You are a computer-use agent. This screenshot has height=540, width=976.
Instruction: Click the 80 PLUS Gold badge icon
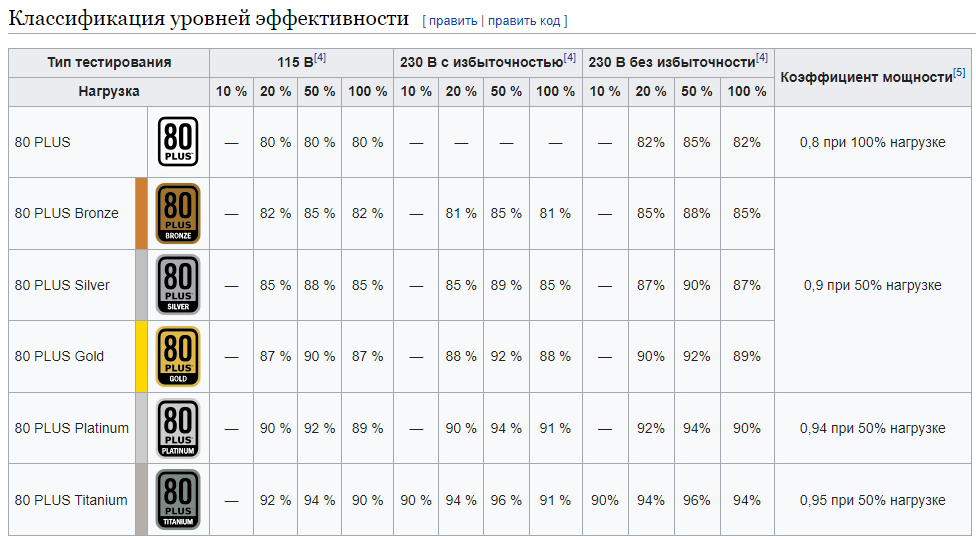pyautogui.click(x=178, y=356)
